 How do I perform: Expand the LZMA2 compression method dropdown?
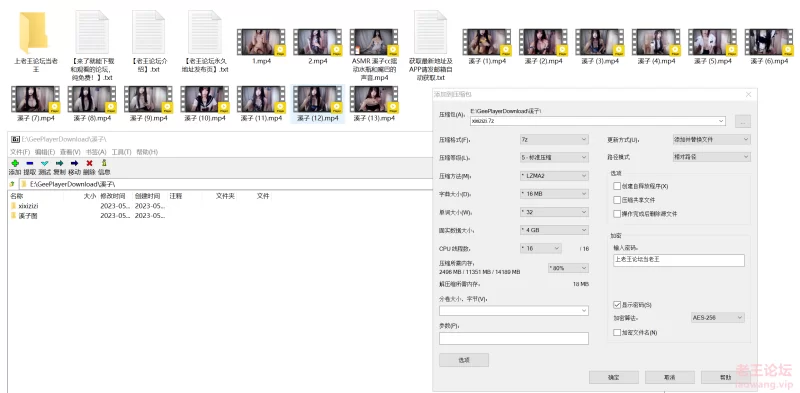[x=554, y=176]
